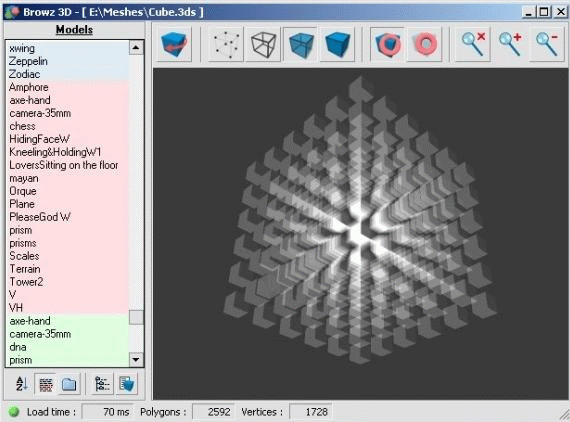570x422 pixels.
Task: Toggle the cube with ring overlay button
Action: click(387, 44)
